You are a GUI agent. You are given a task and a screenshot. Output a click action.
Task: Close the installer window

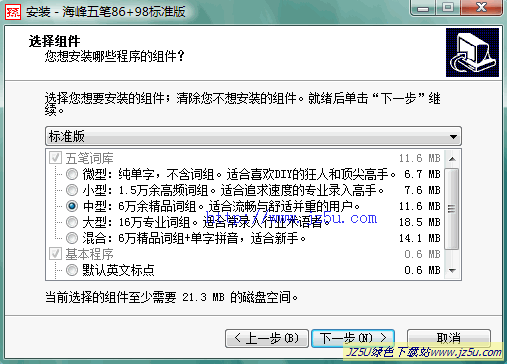(481, 8)
